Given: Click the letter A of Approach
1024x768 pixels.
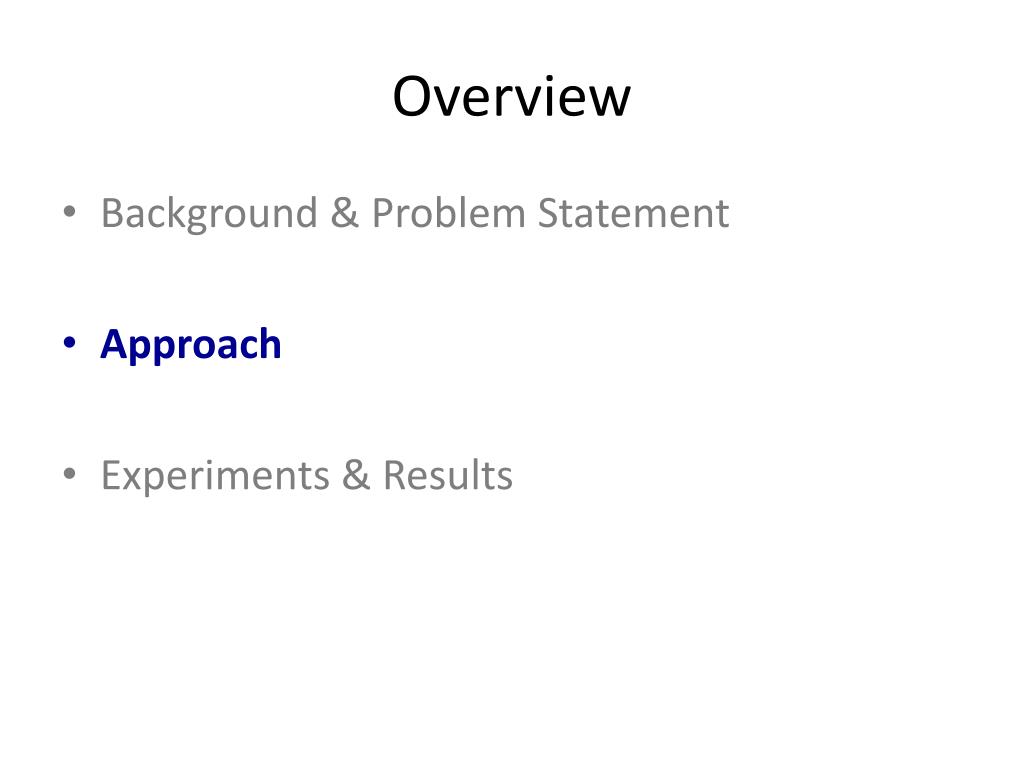Looking at the screenshot, I should [114, 344].
